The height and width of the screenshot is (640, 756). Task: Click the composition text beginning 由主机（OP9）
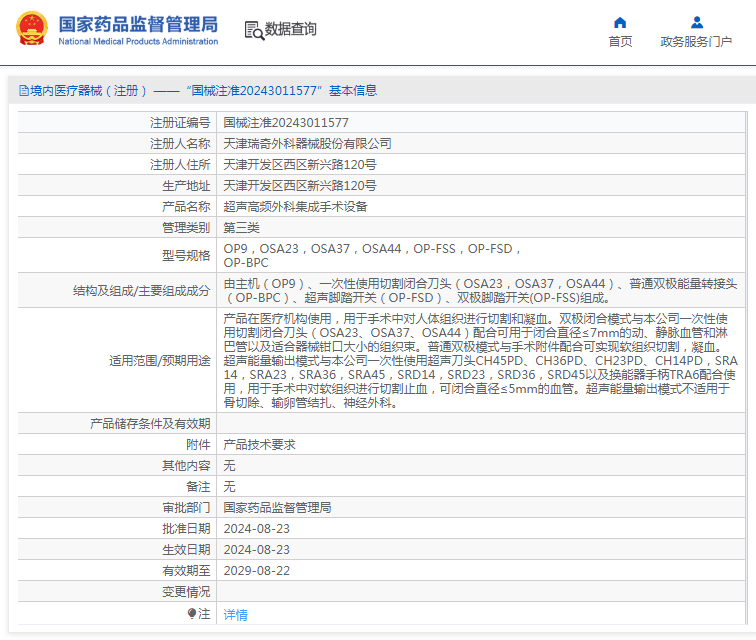tap(480, 291)
